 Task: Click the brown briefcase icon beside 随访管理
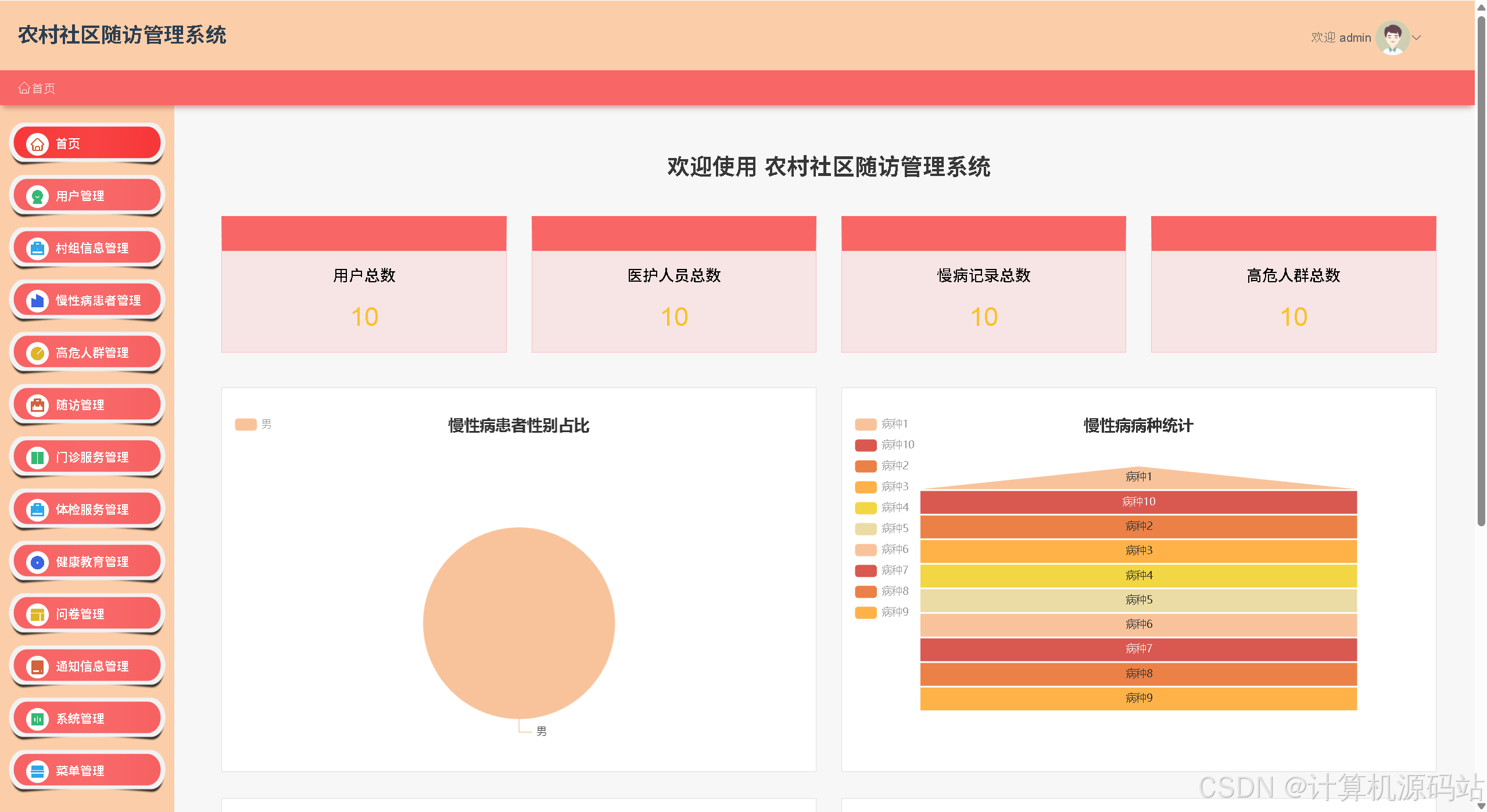point(37,405)
